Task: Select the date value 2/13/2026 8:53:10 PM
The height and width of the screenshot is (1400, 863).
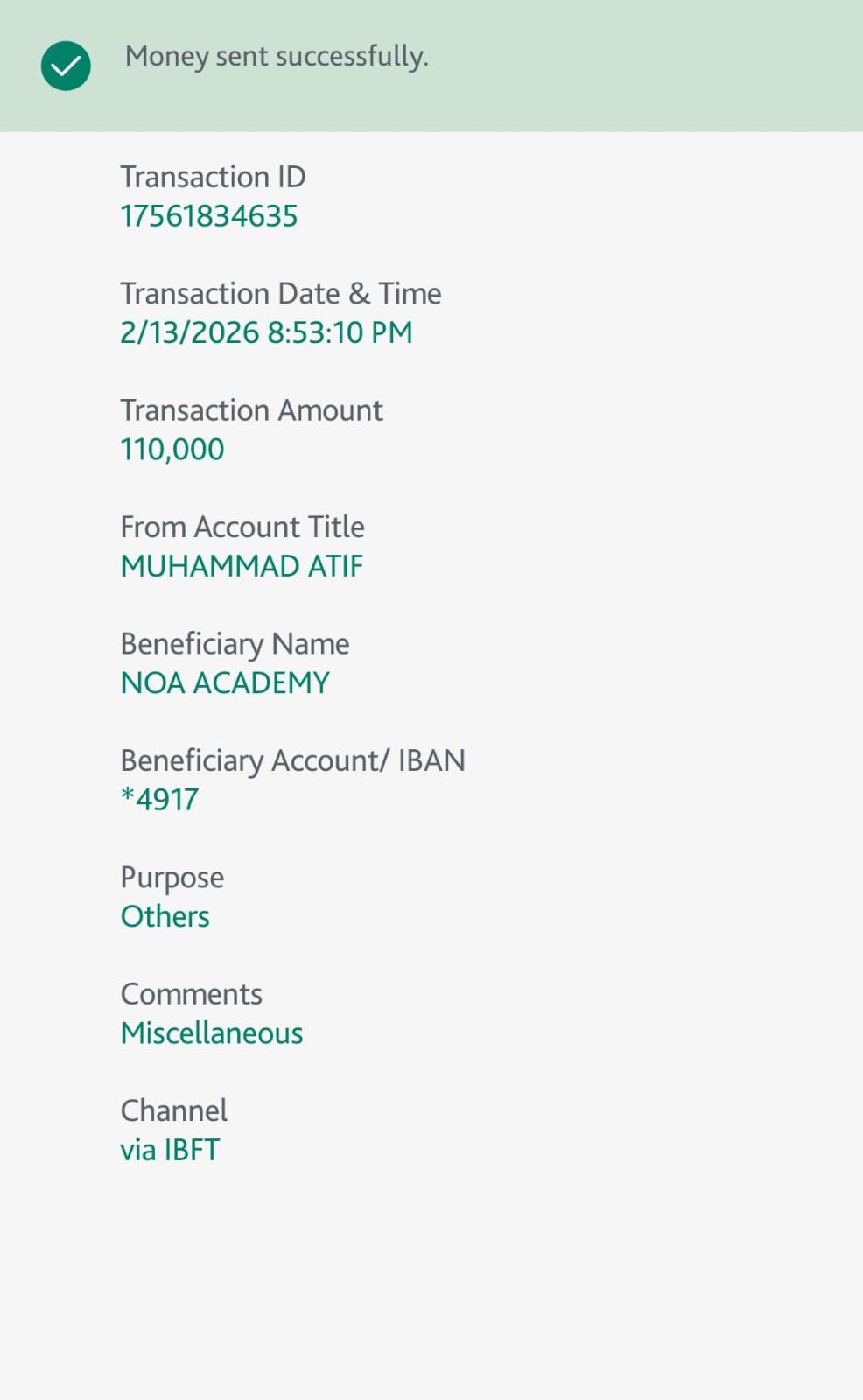Action: coord(266,332)
